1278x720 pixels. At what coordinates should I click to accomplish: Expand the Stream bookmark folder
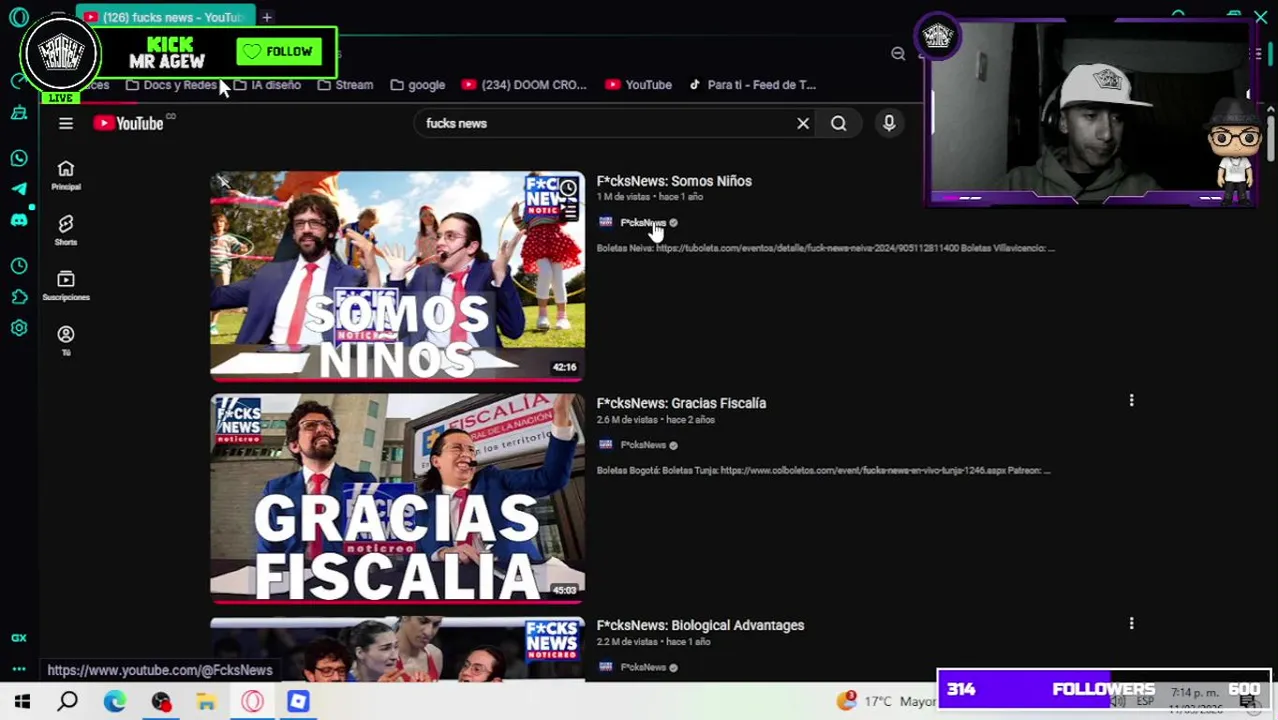345,85
